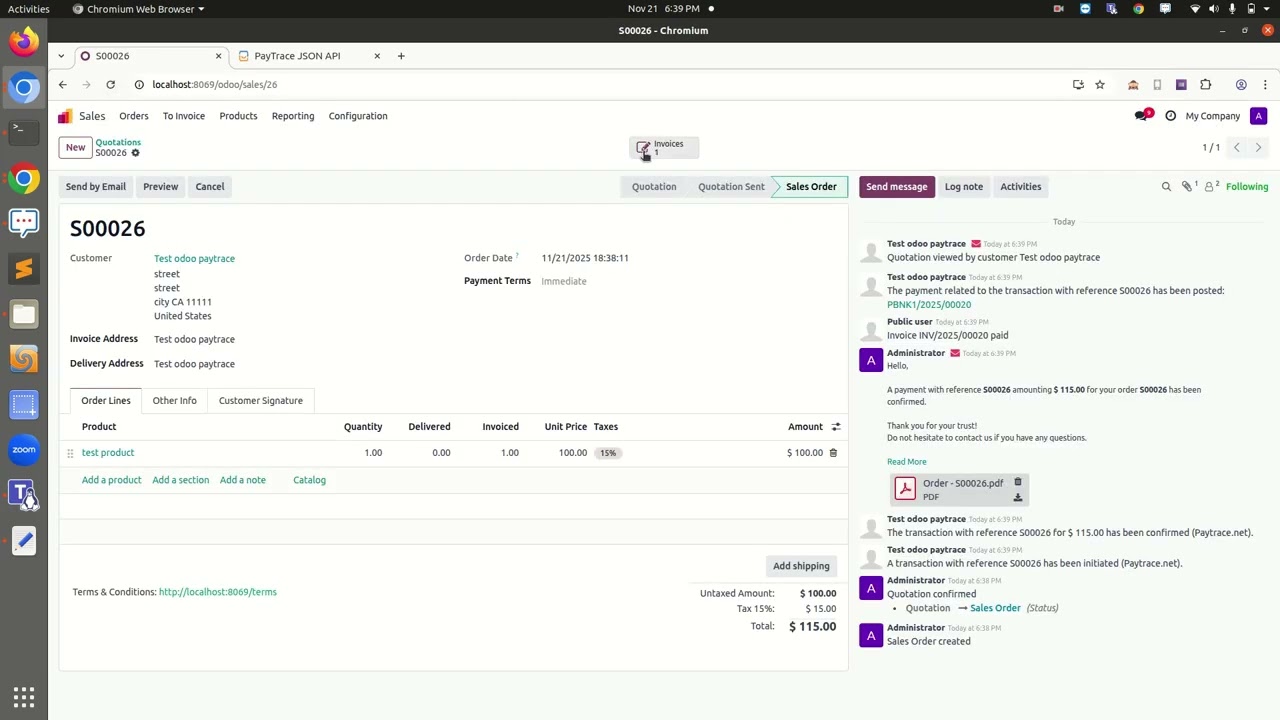
Task: Click the browser address bar
Action: coord(600,85)
